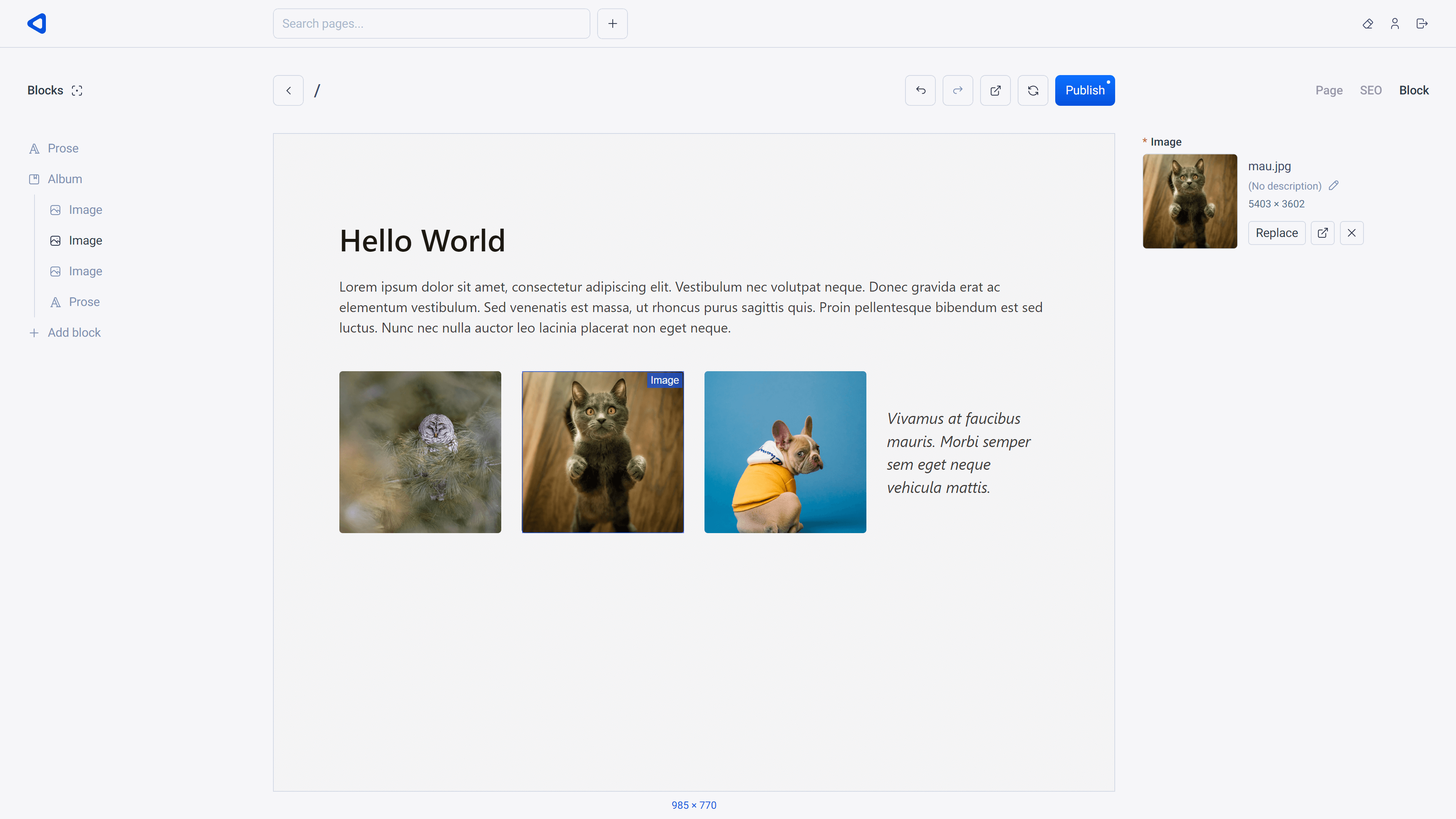Viewport: 1456px width, 819px height.
Task: Click the Replace button
Action: coord(1277,233)
